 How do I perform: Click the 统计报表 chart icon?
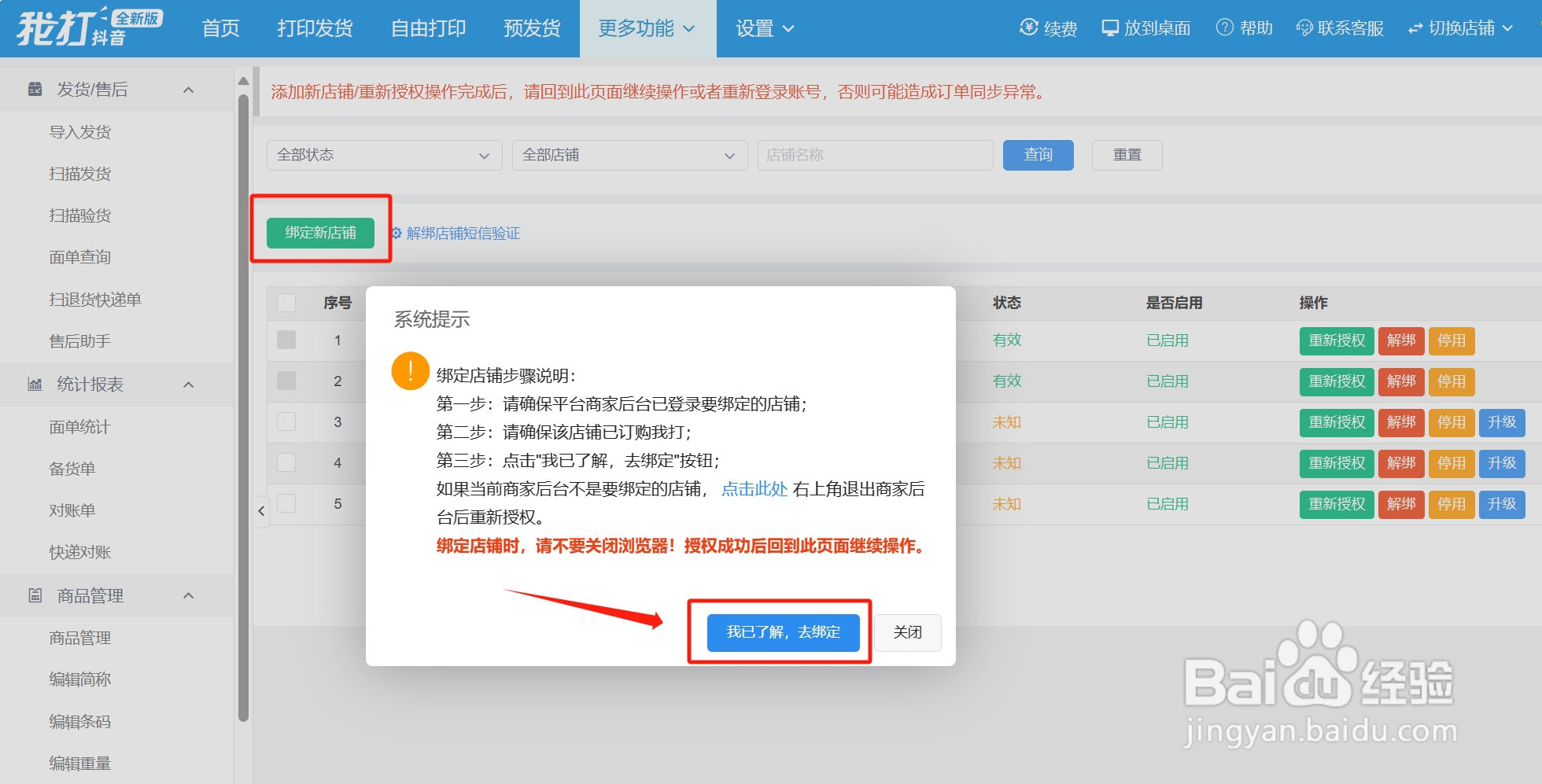point(35,384)
